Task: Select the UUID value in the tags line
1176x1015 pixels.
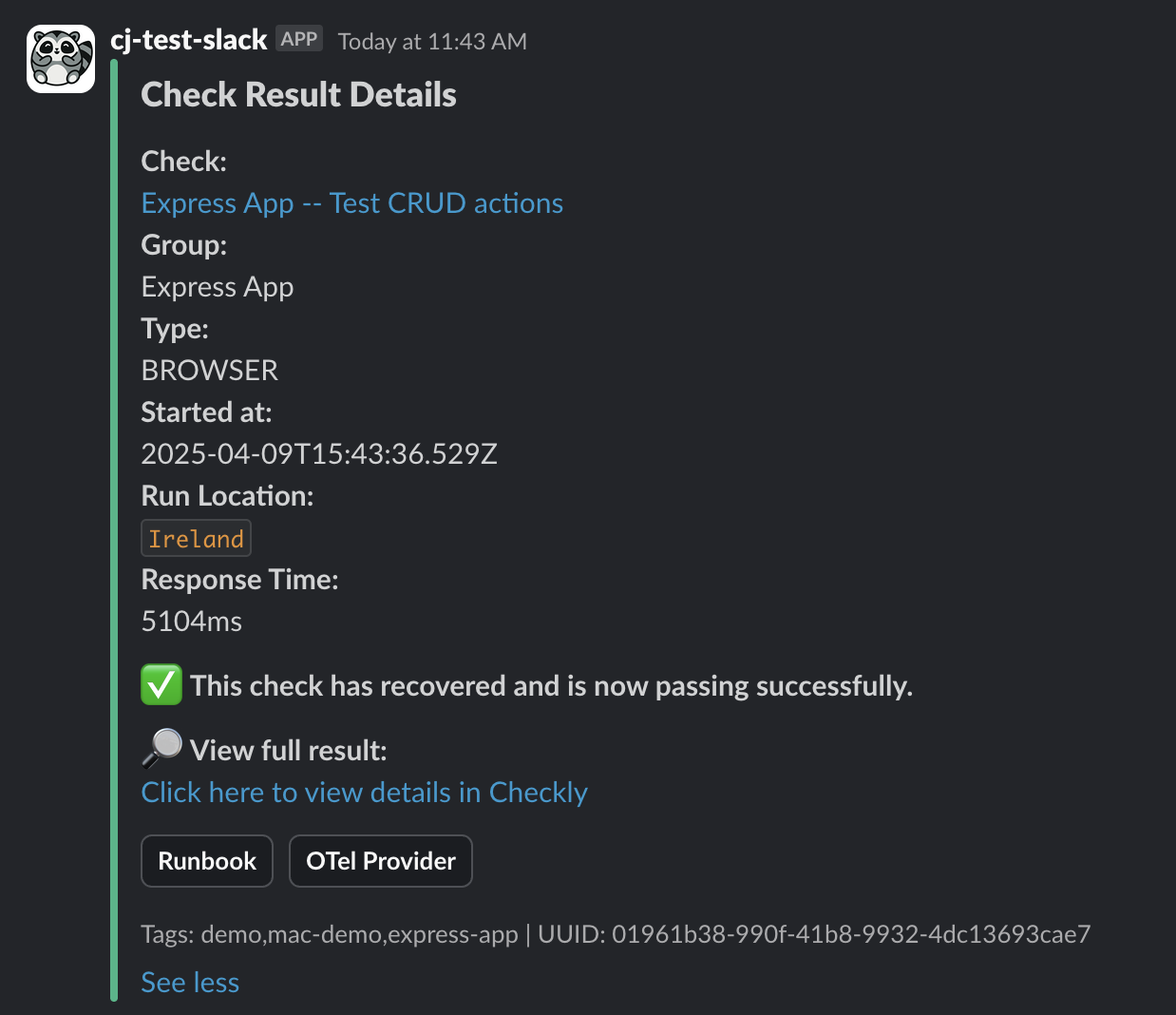Action: pos(852,934)
